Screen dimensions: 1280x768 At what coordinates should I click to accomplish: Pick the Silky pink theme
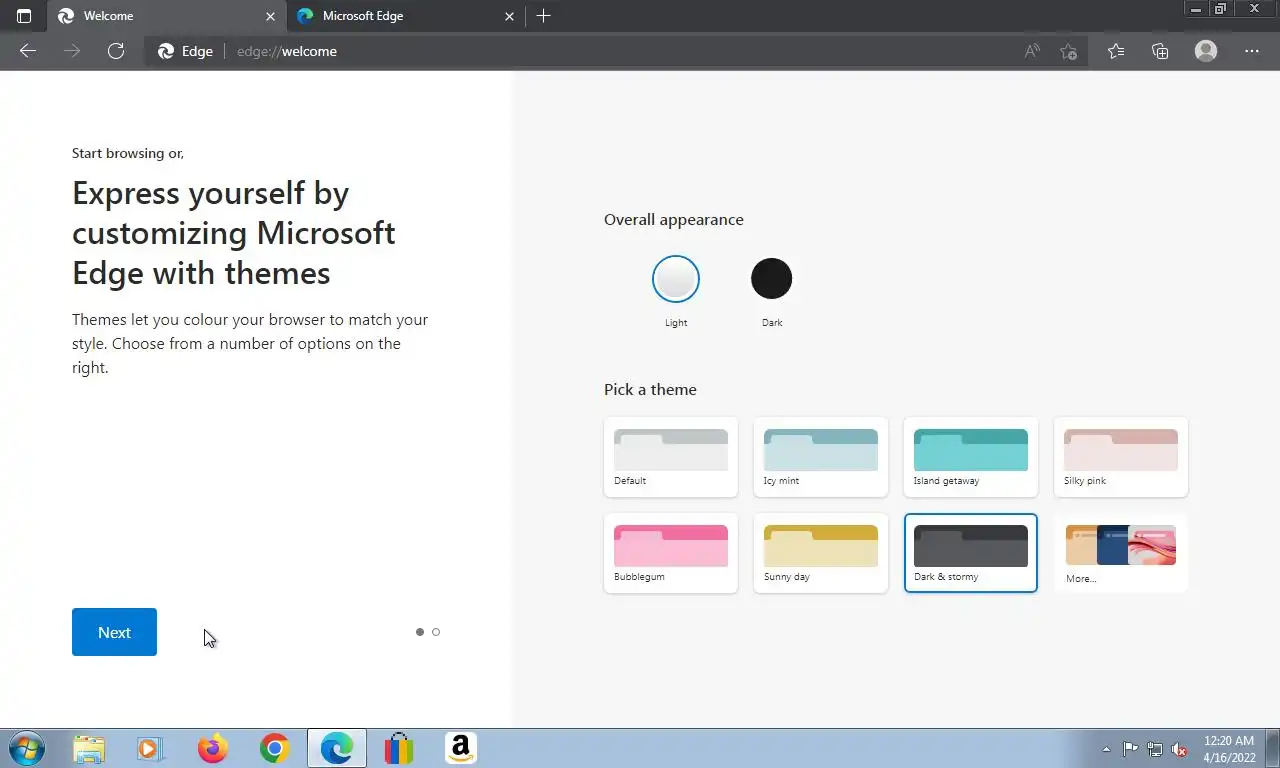[1121, 457]
